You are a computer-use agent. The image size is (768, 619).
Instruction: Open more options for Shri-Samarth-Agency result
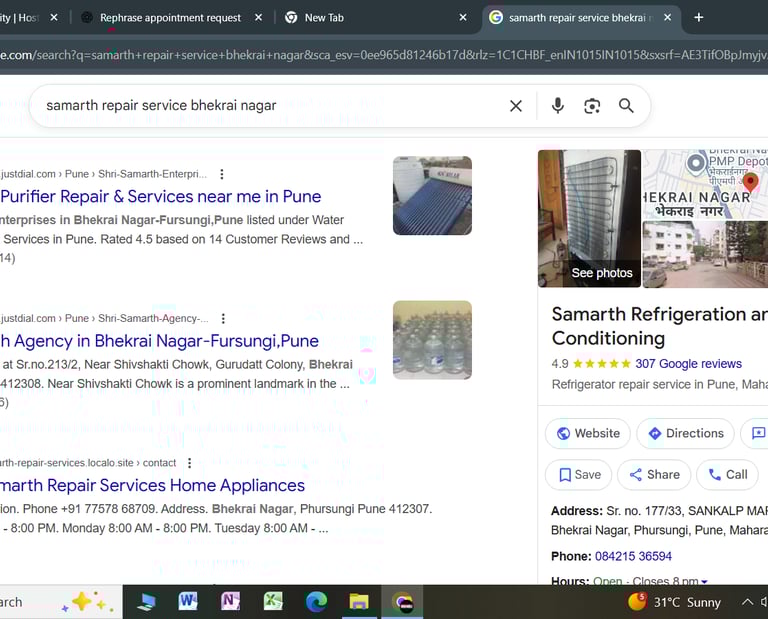click(x=223, y=319)
